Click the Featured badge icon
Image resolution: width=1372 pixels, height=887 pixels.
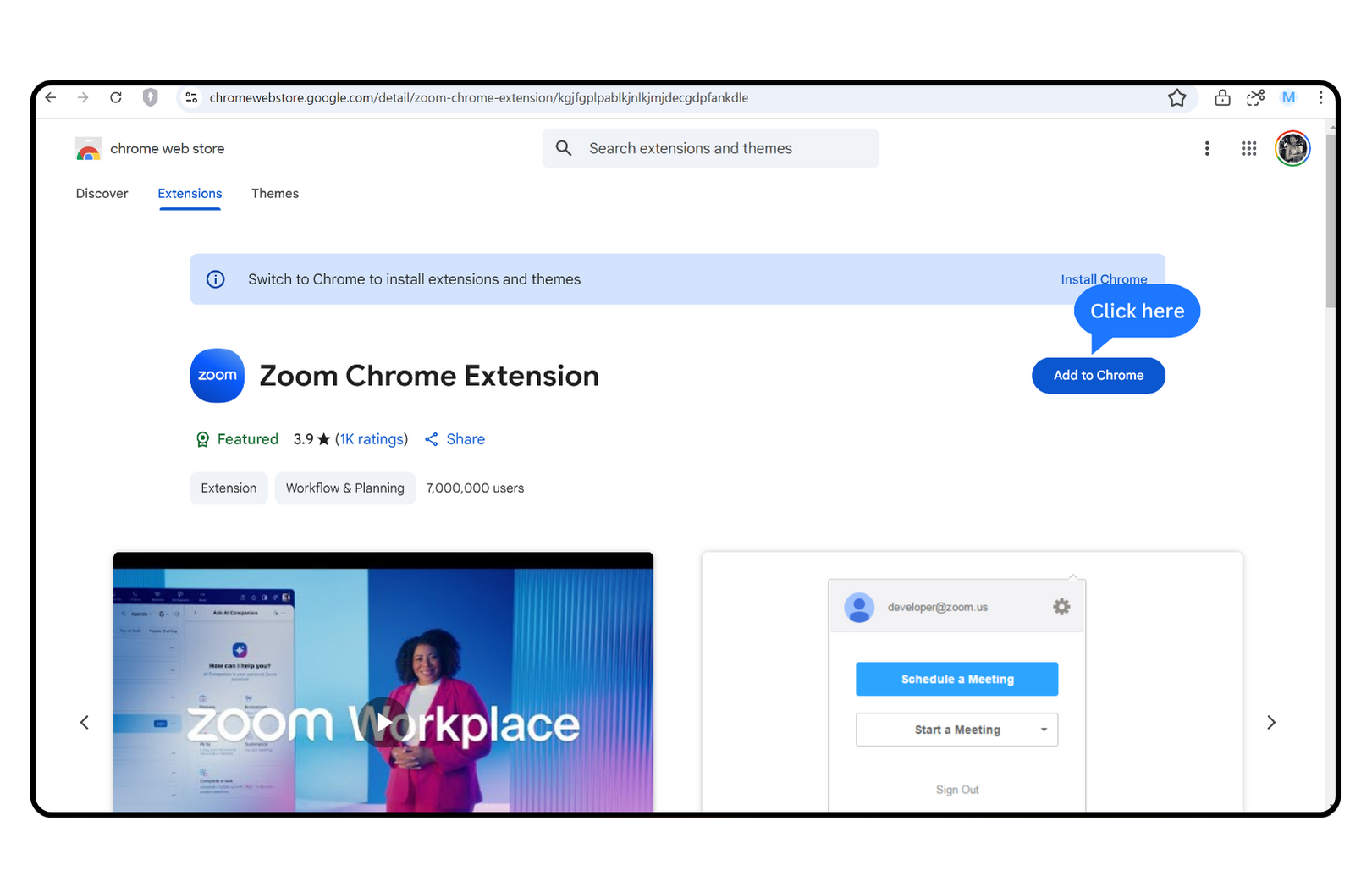tap(202, 439)
